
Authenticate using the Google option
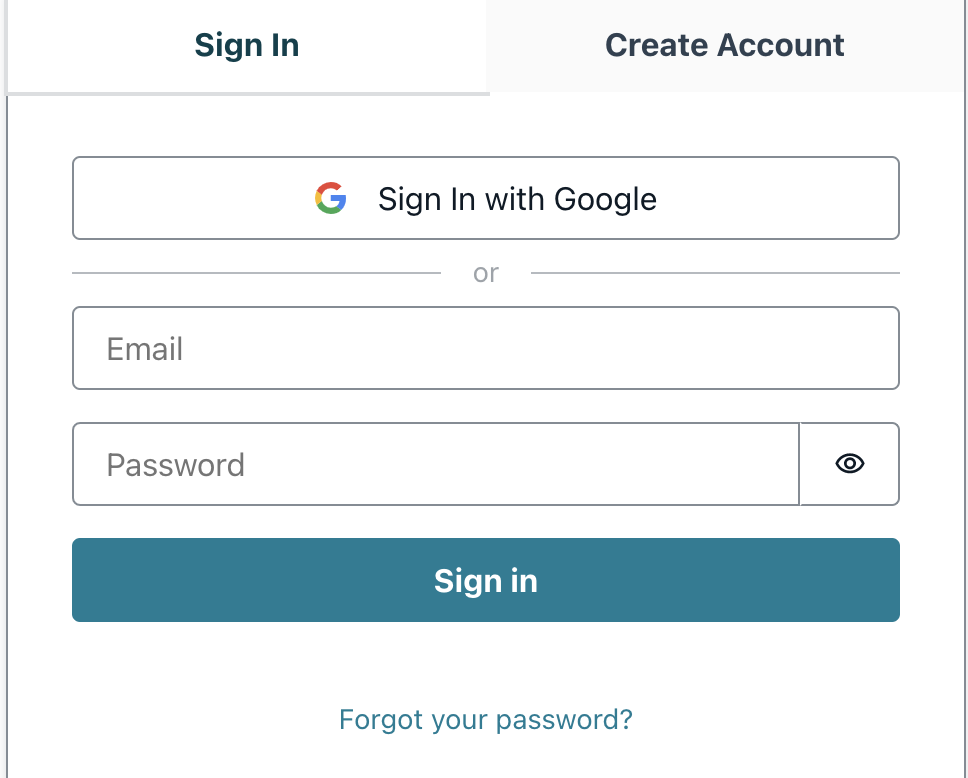coord(486,198)
